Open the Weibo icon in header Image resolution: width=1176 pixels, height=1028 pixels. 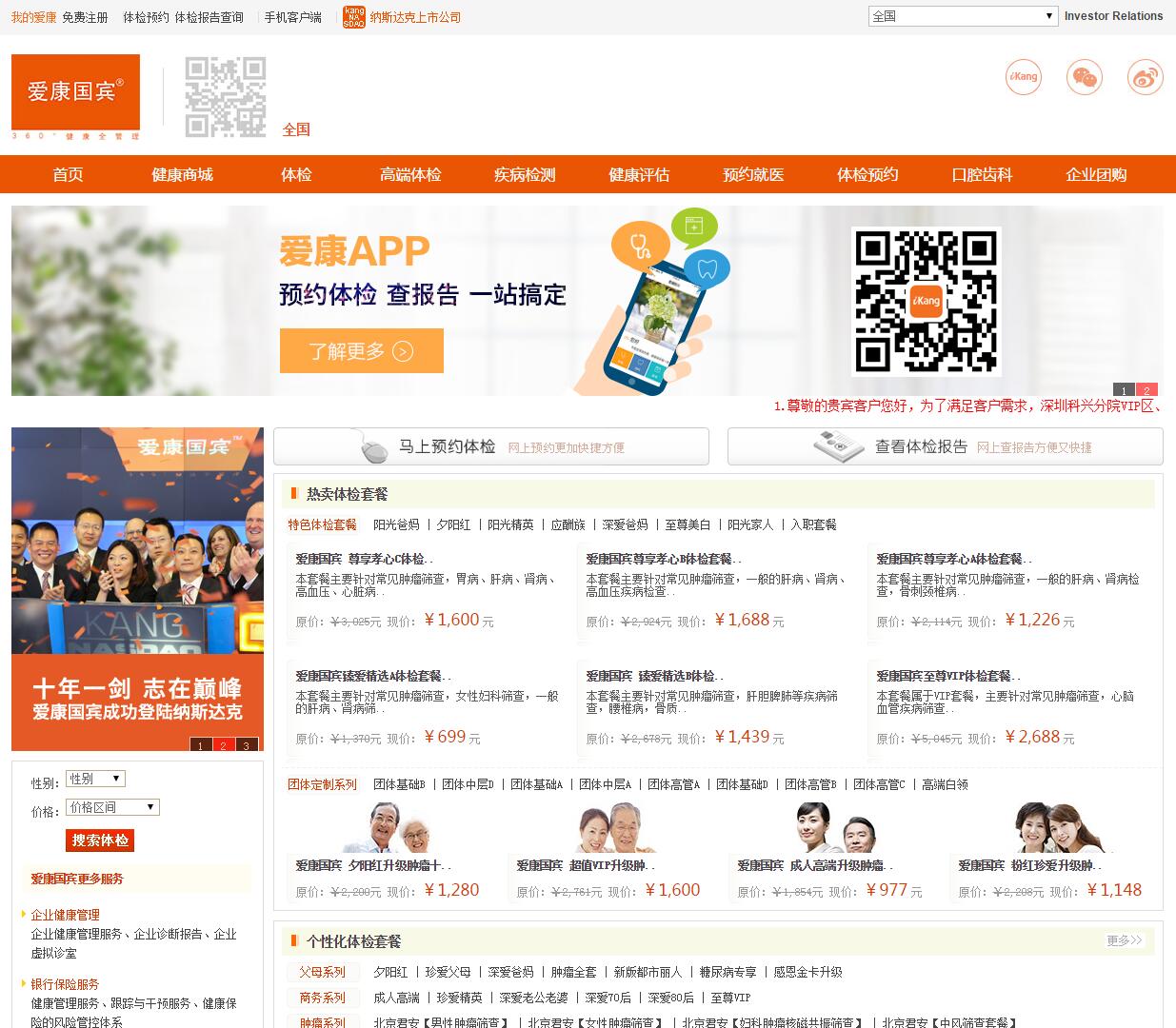click(1146, 77)
